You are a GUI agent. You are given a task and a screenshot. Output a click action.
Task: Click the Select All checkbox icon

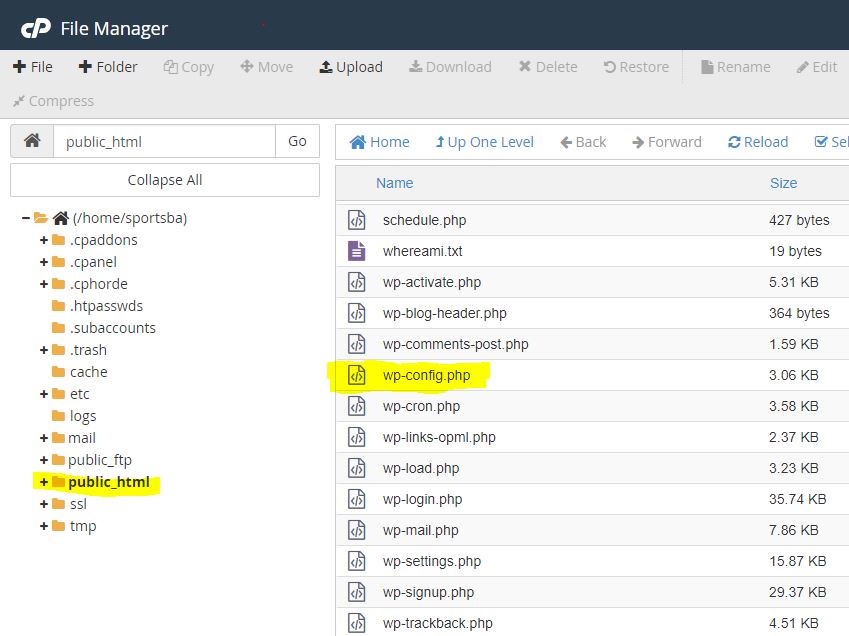[822, 142]
